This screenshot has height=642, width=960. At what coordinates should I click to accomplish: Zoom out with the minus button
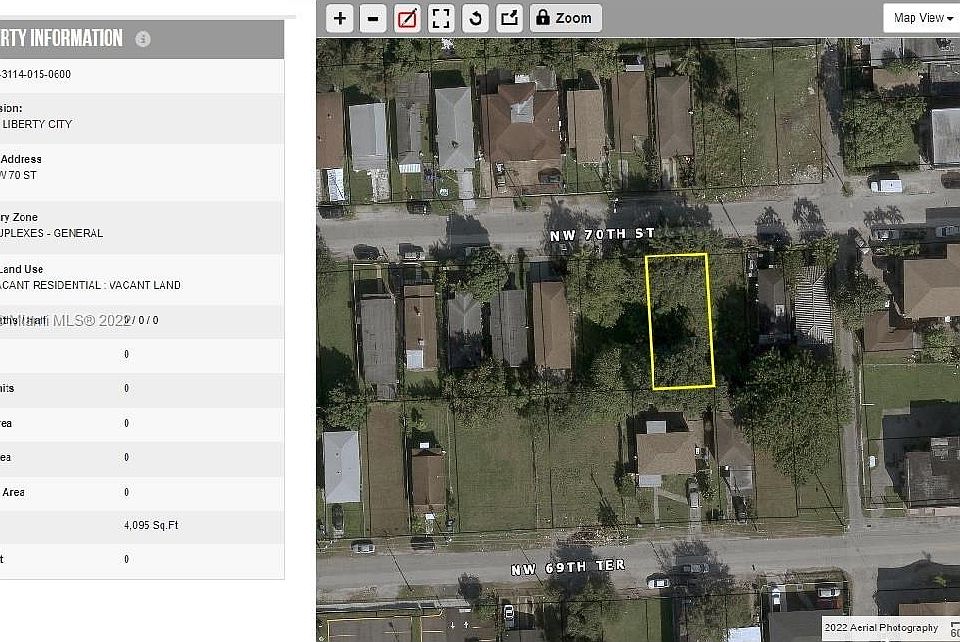(x=372, y=18)
